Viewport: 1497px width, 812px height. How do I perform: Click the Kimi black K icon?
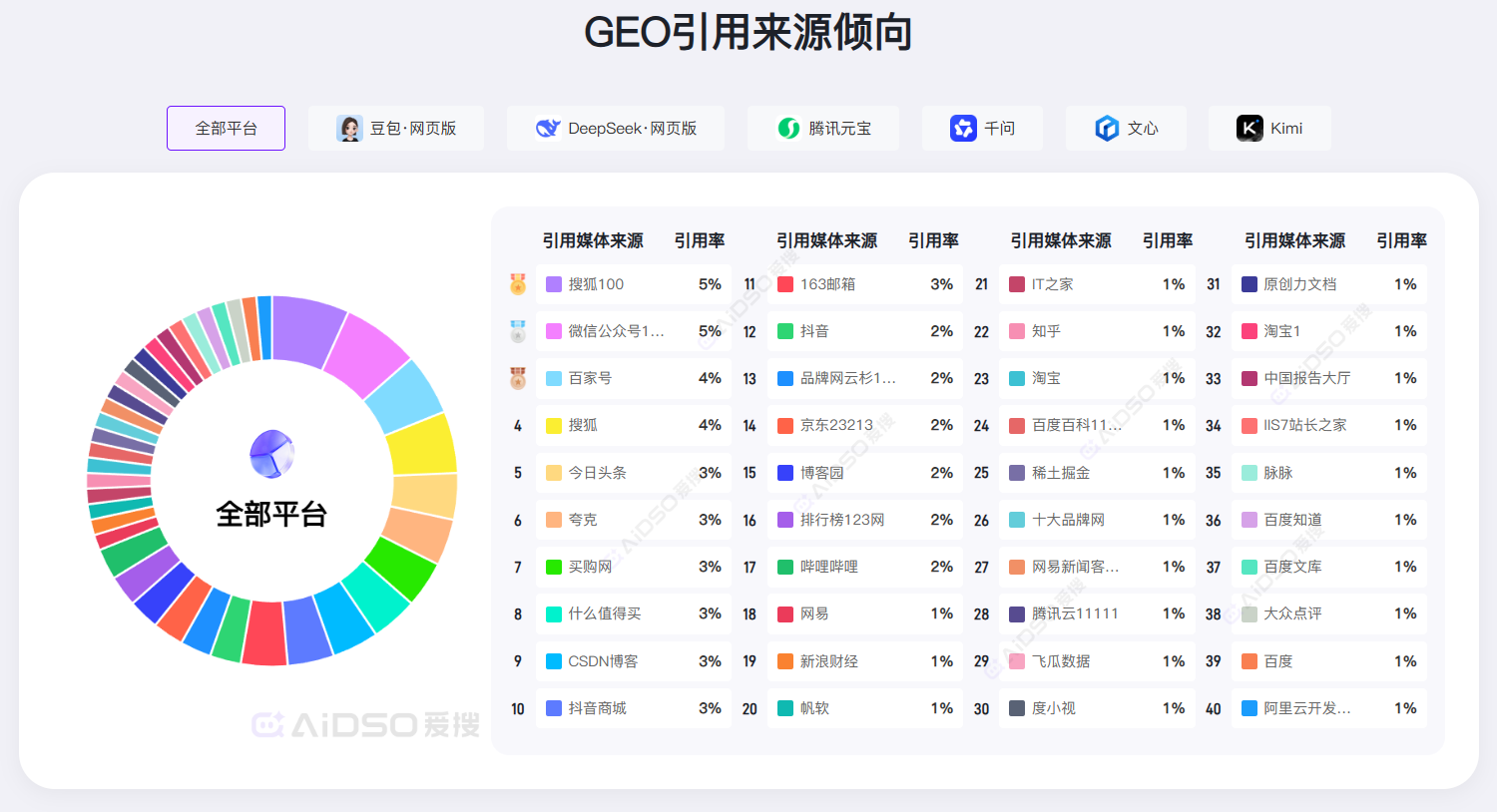tap(1249, 129)
